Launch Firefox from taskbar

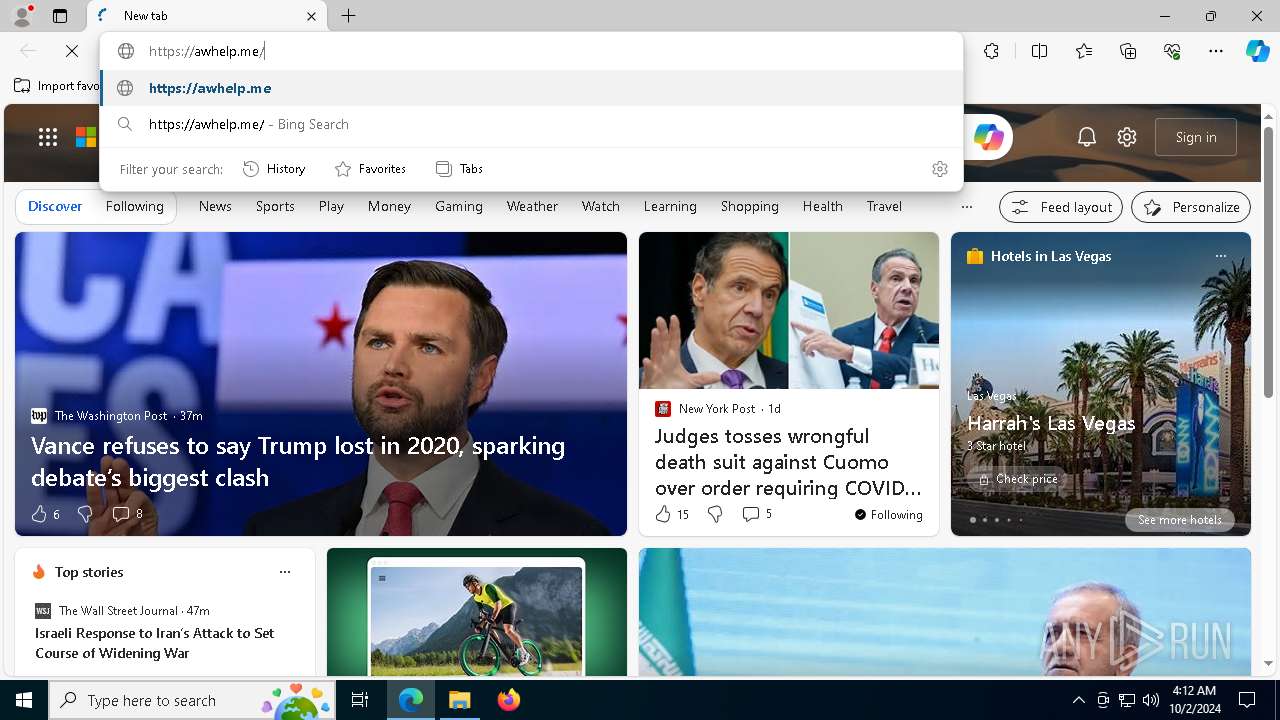click(x=509, y=700)
